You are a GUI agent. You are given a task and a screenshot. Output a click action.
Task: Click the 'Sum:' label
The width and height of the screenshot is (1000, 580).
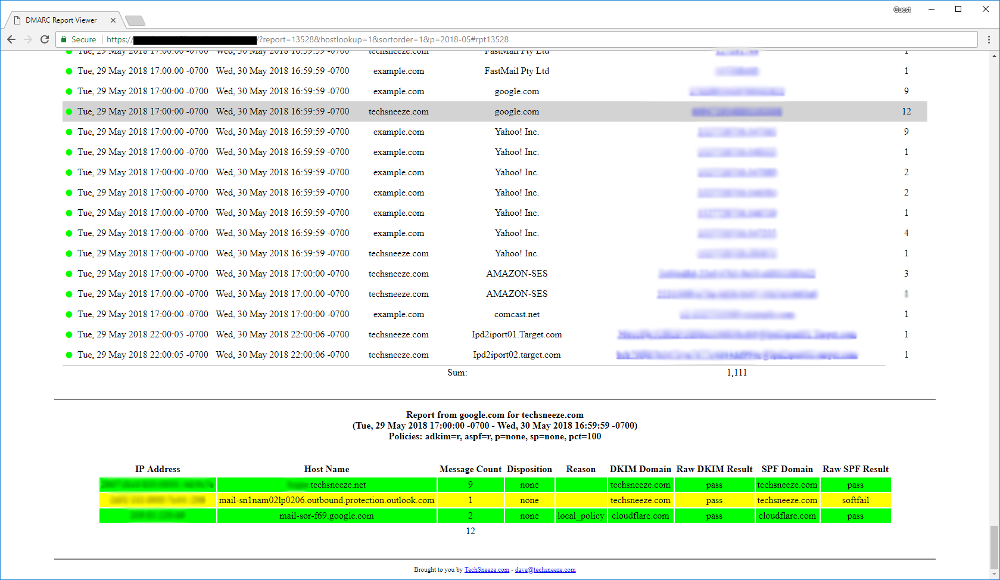coord(457,373)
